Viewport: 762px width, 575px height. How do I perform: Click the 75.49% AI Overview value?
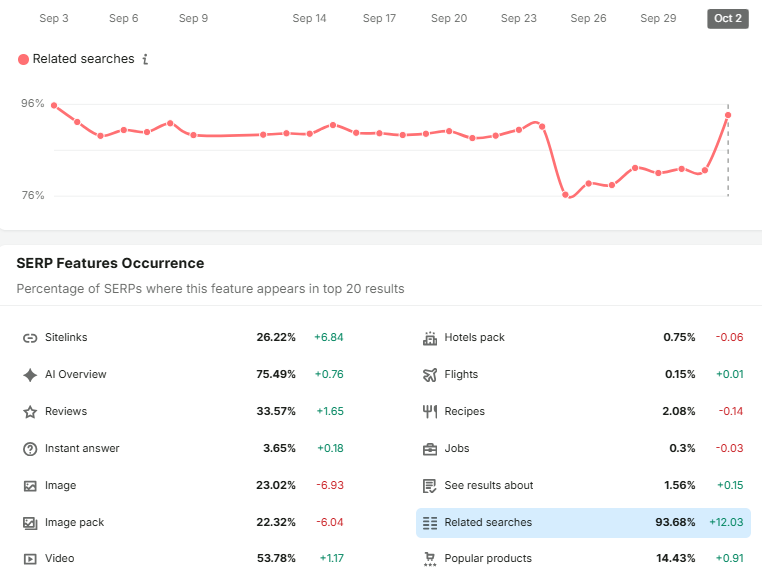[276, 374]
